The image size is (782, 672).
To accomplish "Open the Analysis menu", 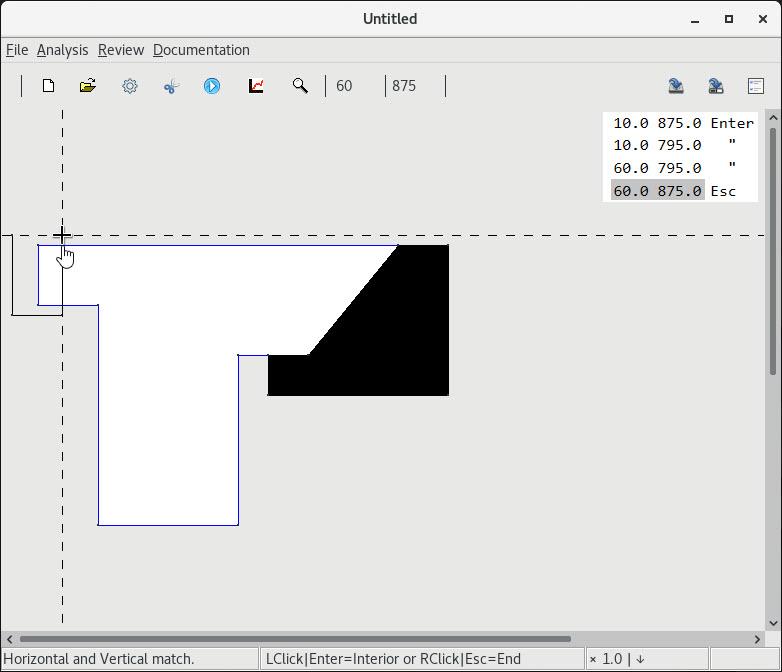I will (x=62, y=50).
